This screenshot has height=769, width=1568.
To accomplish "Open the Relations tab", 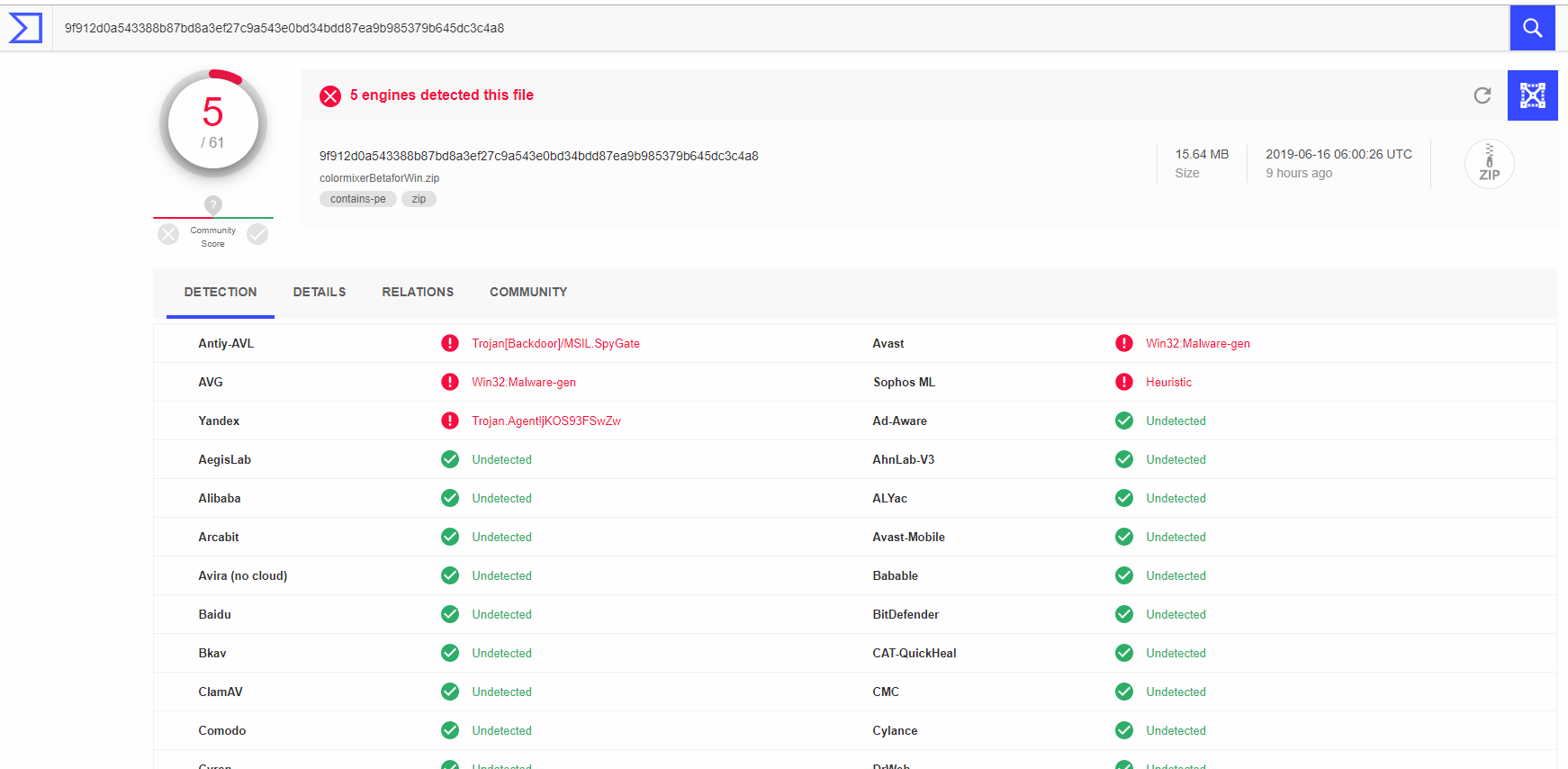I will [x=418, y=292].
